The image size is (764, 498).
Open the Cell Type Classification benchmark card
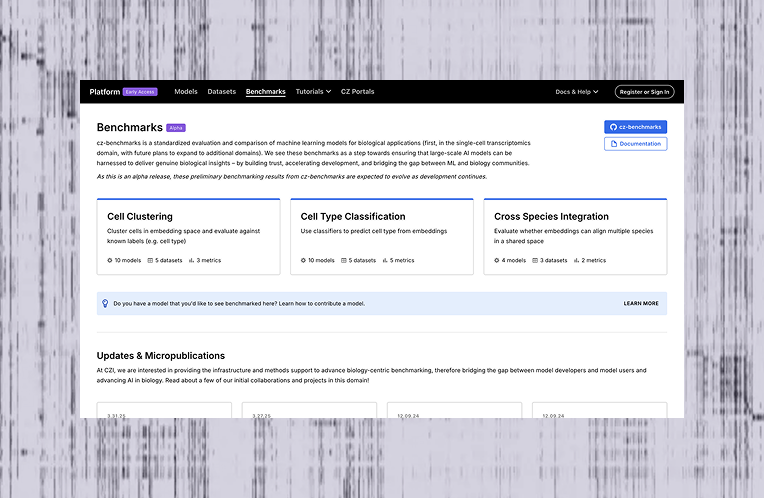click(381, 237)
